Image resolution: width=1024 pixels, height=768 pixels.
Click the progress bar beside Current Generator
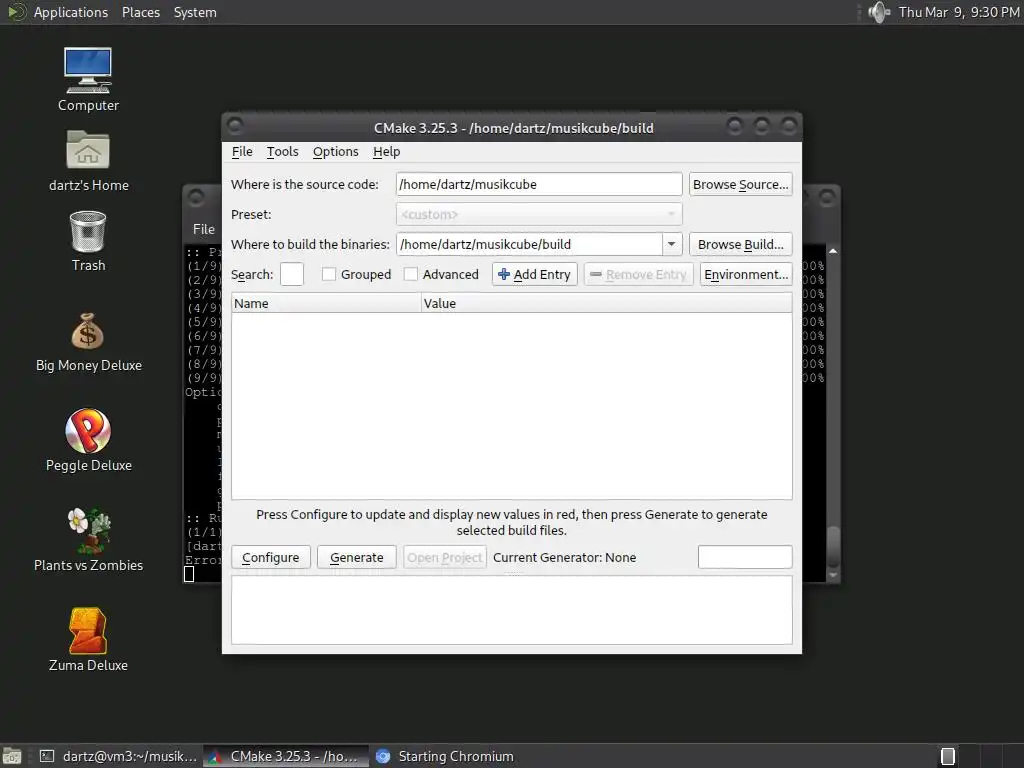pyautogui.click(x=745, y=557)
